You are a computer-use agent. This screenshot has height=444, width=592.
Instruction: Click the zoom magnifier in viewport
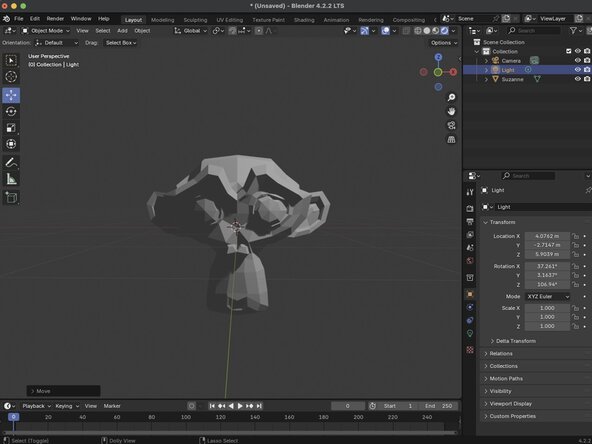(x=451, y=97)
